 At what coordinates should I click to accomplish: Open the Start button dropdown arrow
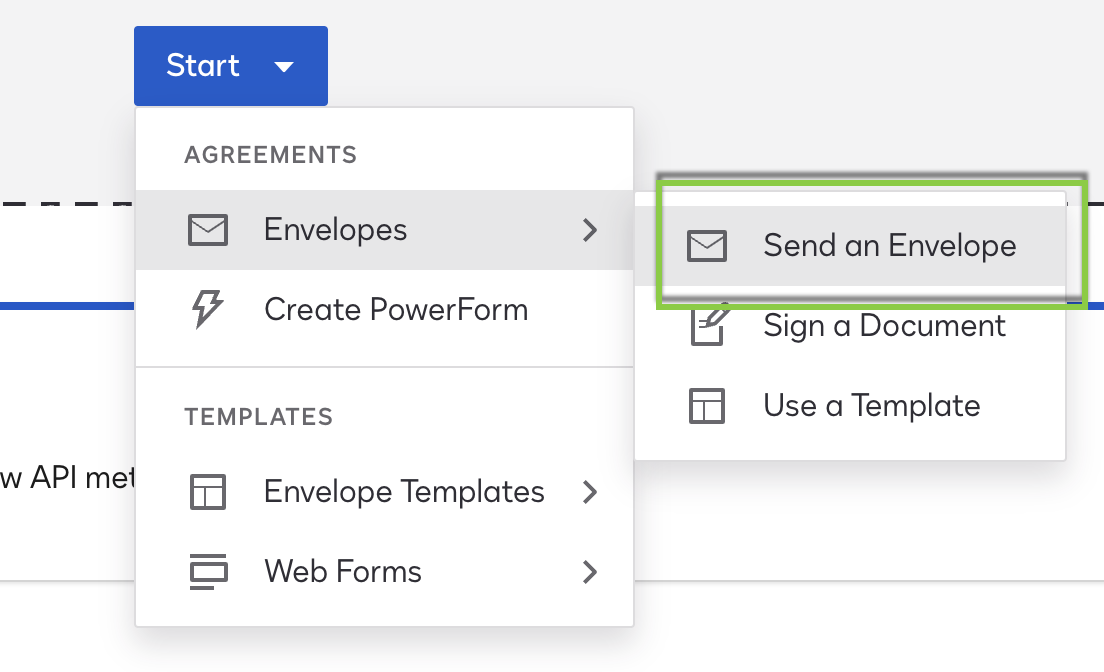coord(285,66)
